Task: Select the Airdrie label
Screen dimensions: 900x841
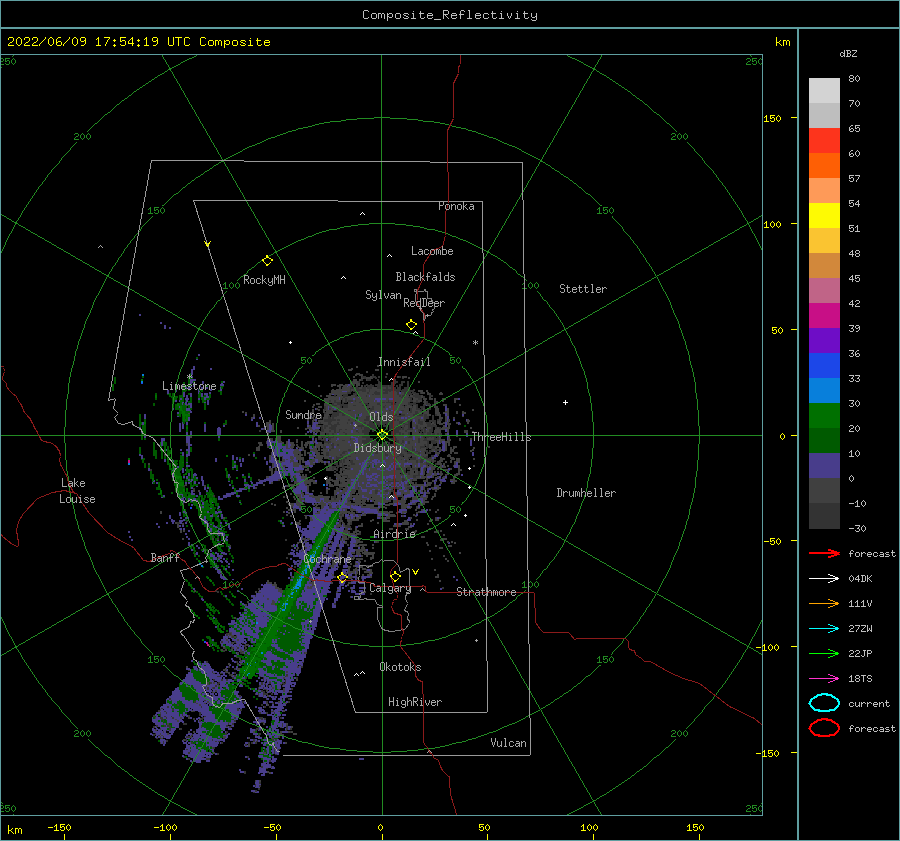Action: [x=394, y=534]
